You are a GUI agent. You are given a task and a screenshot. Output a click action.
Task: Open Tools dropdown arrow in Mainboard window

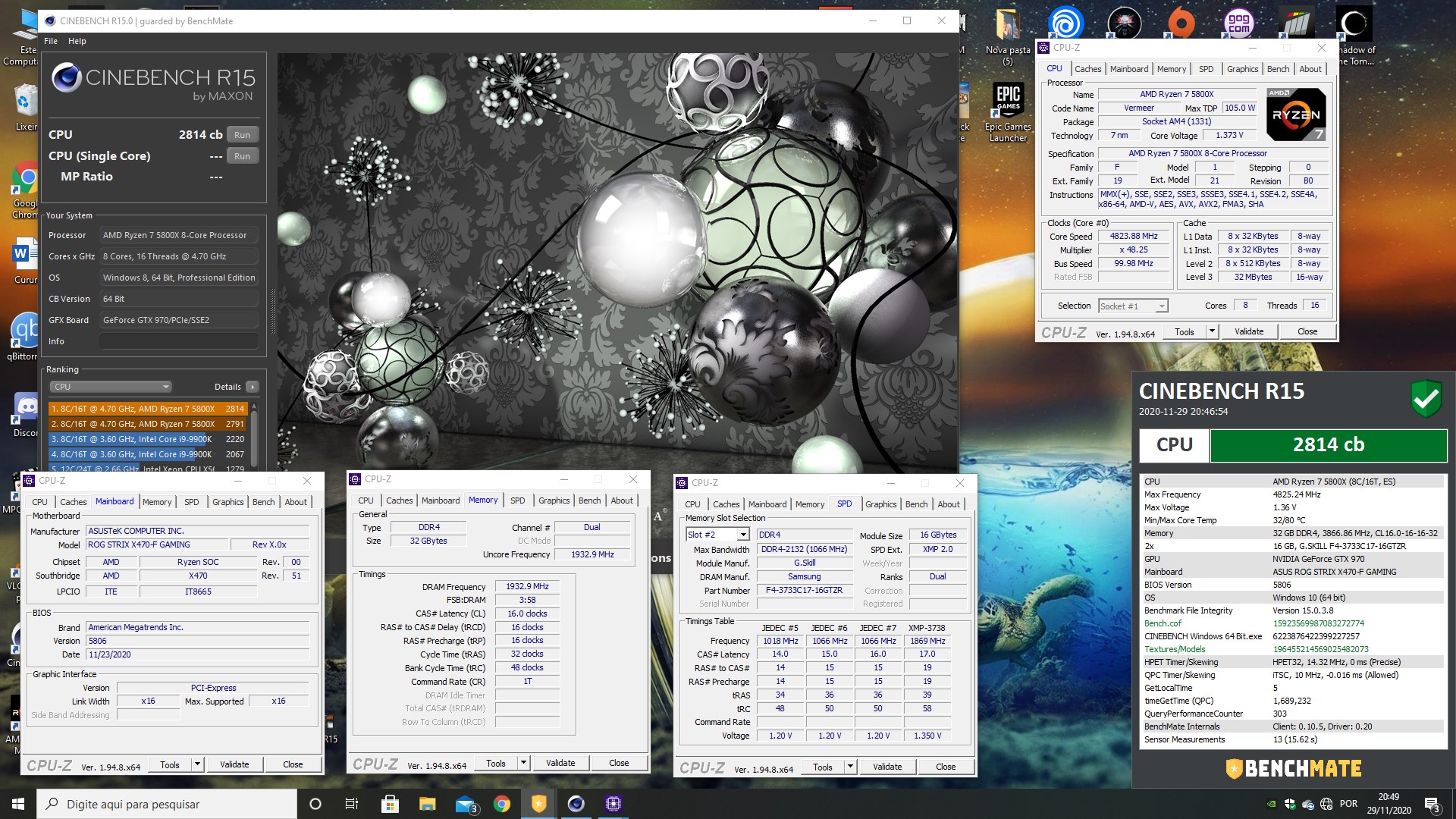click(x=197, y=764)
